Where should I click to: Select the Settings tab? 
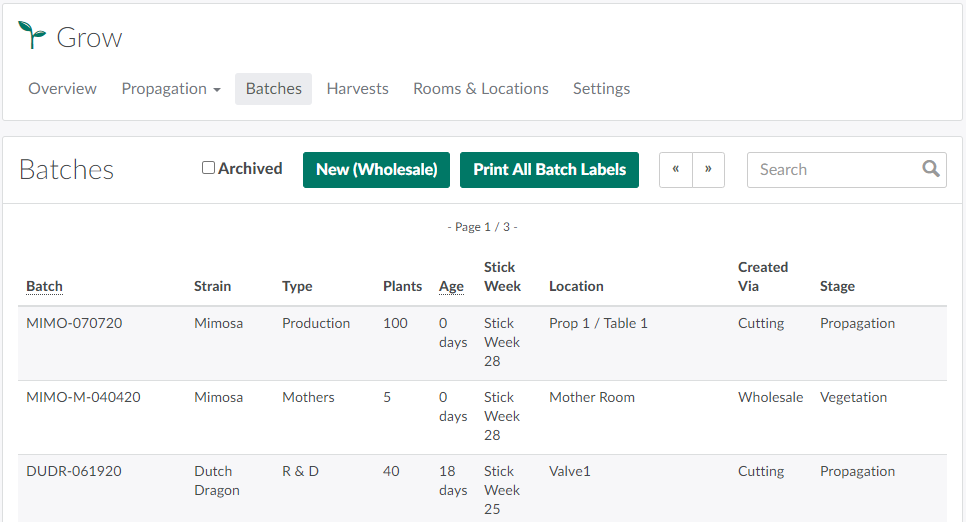[601, 88]
